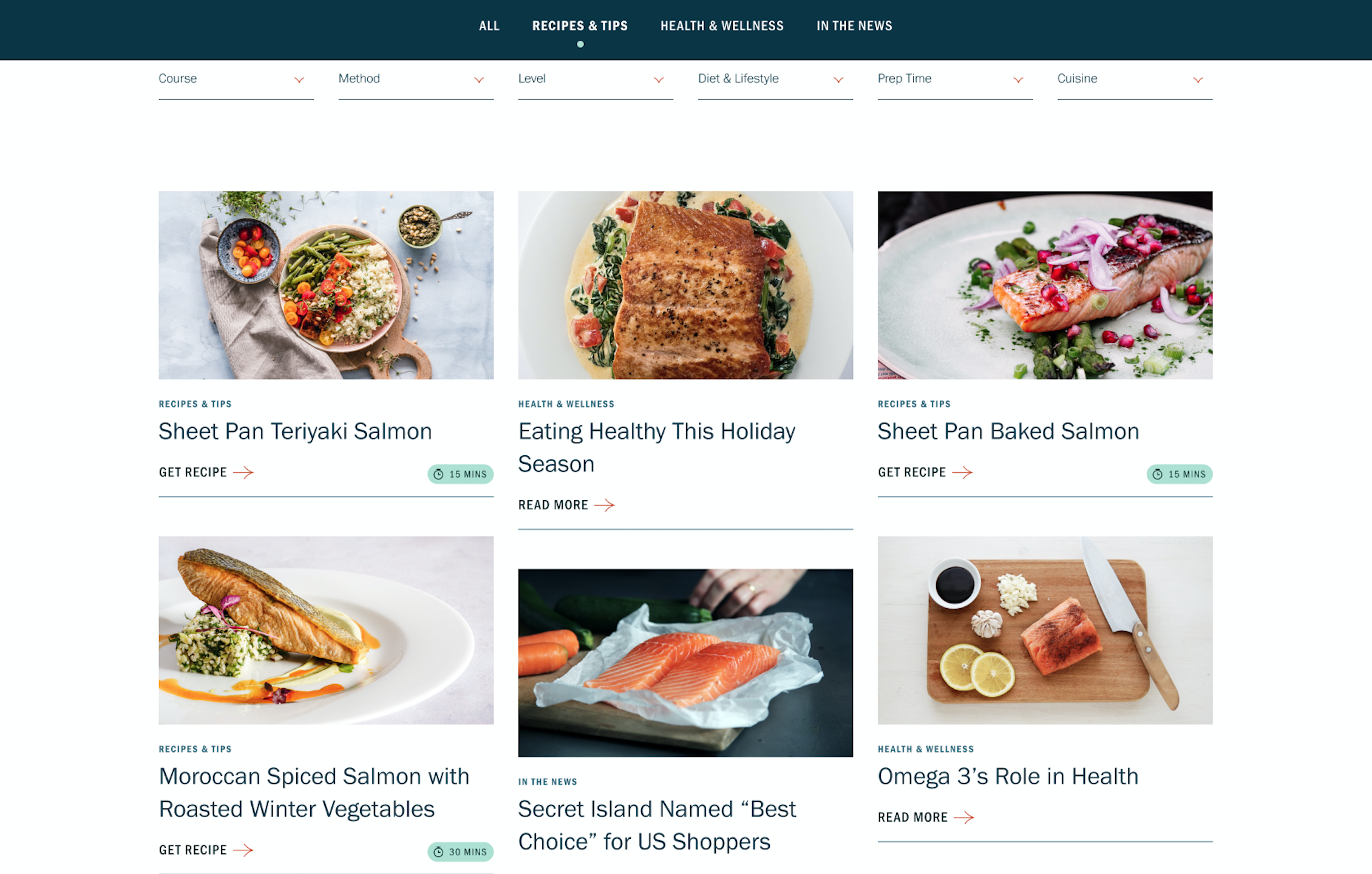This screenshot has width=1372, height=874.
Task: Click the 15 mins timer badge on Teriyaki Salmon
Action: (x=460, y=474)
